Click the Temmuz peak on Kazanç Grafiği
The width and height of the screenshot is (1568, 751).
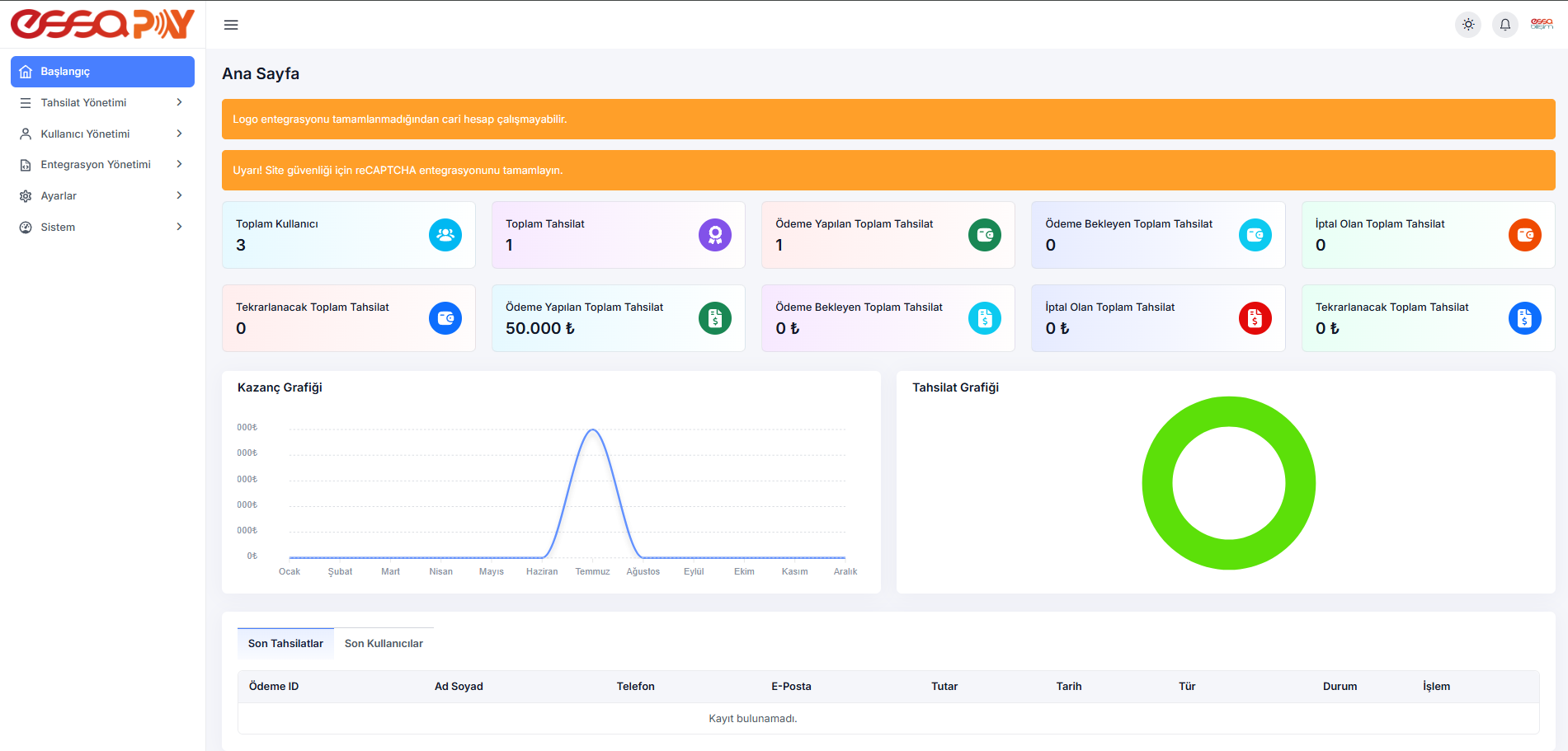(x=592, y=430)
